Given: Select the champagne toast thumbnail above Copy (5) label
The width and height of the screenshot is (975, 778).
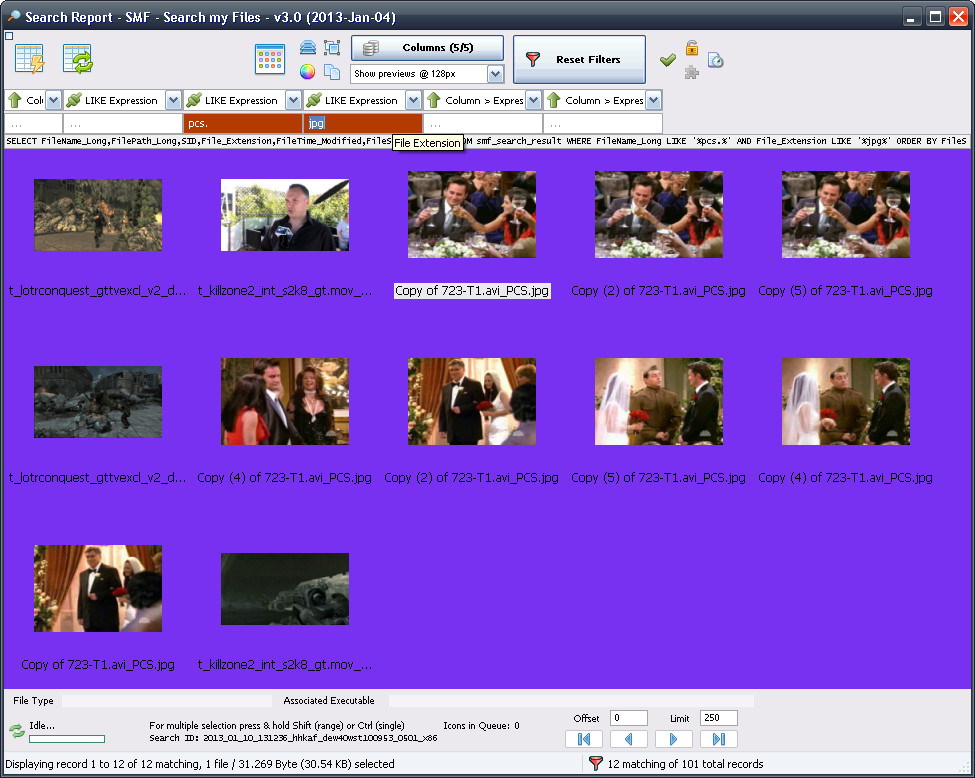Looking at the screenshot, I should pos(846,215).
